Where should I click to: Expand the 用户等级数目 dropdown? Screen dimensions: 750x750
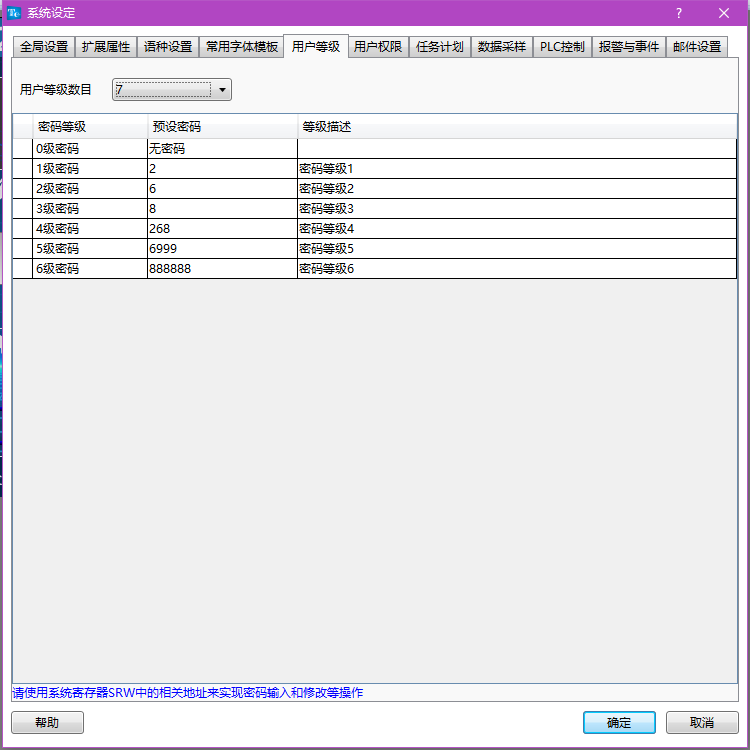tap(172, 89)
